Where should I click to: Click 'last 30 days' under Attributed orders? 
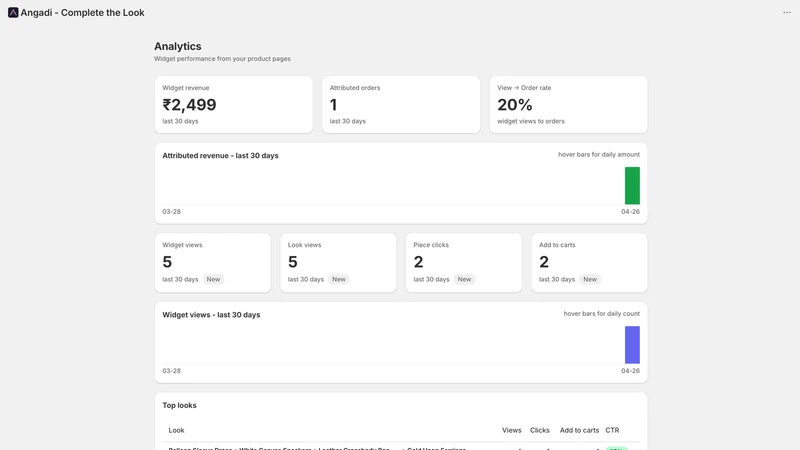(x=347, y=121)
